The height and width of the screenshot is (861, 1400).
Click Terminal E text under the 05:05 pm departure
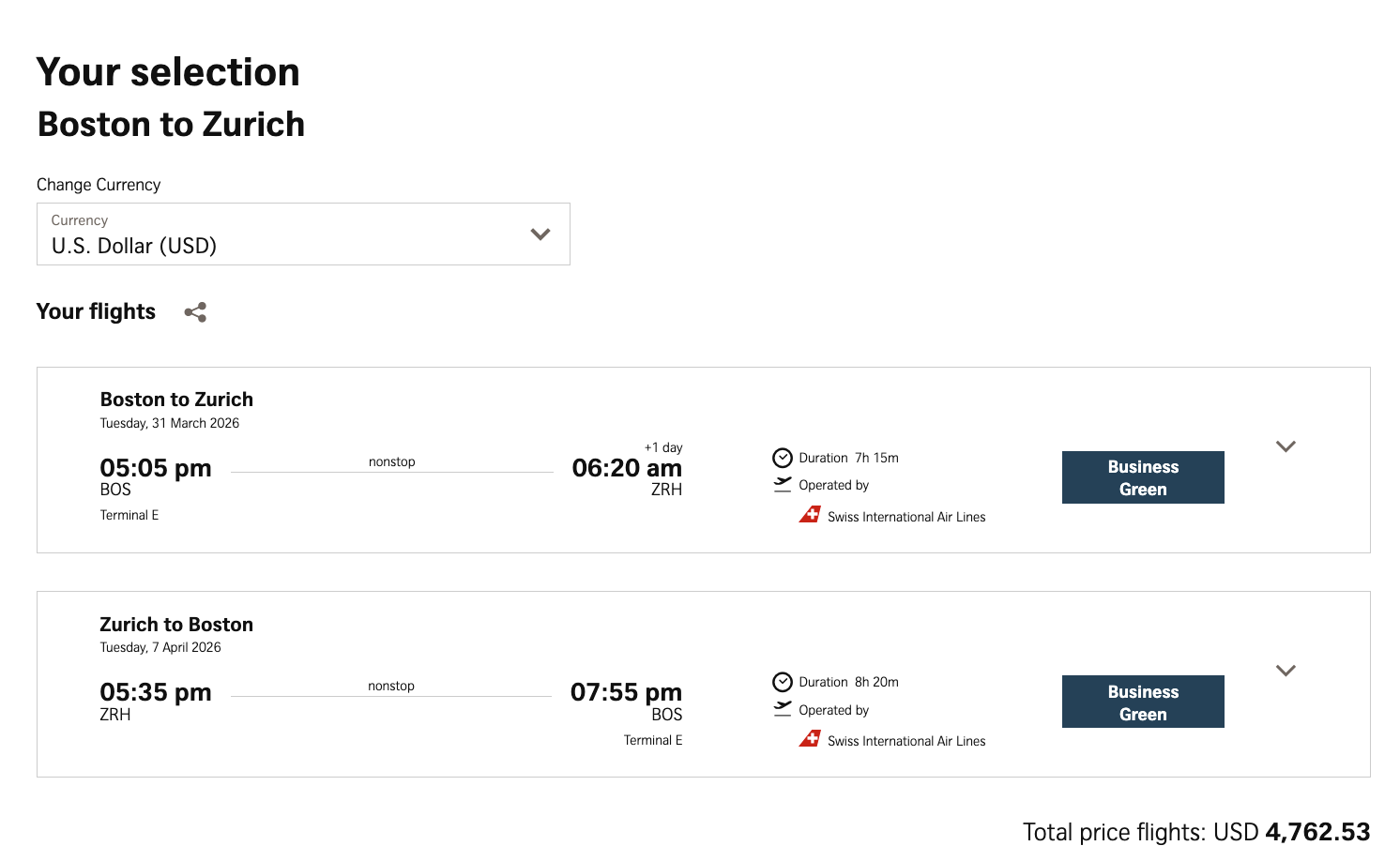pyautogui.click(x=127, y=514)
